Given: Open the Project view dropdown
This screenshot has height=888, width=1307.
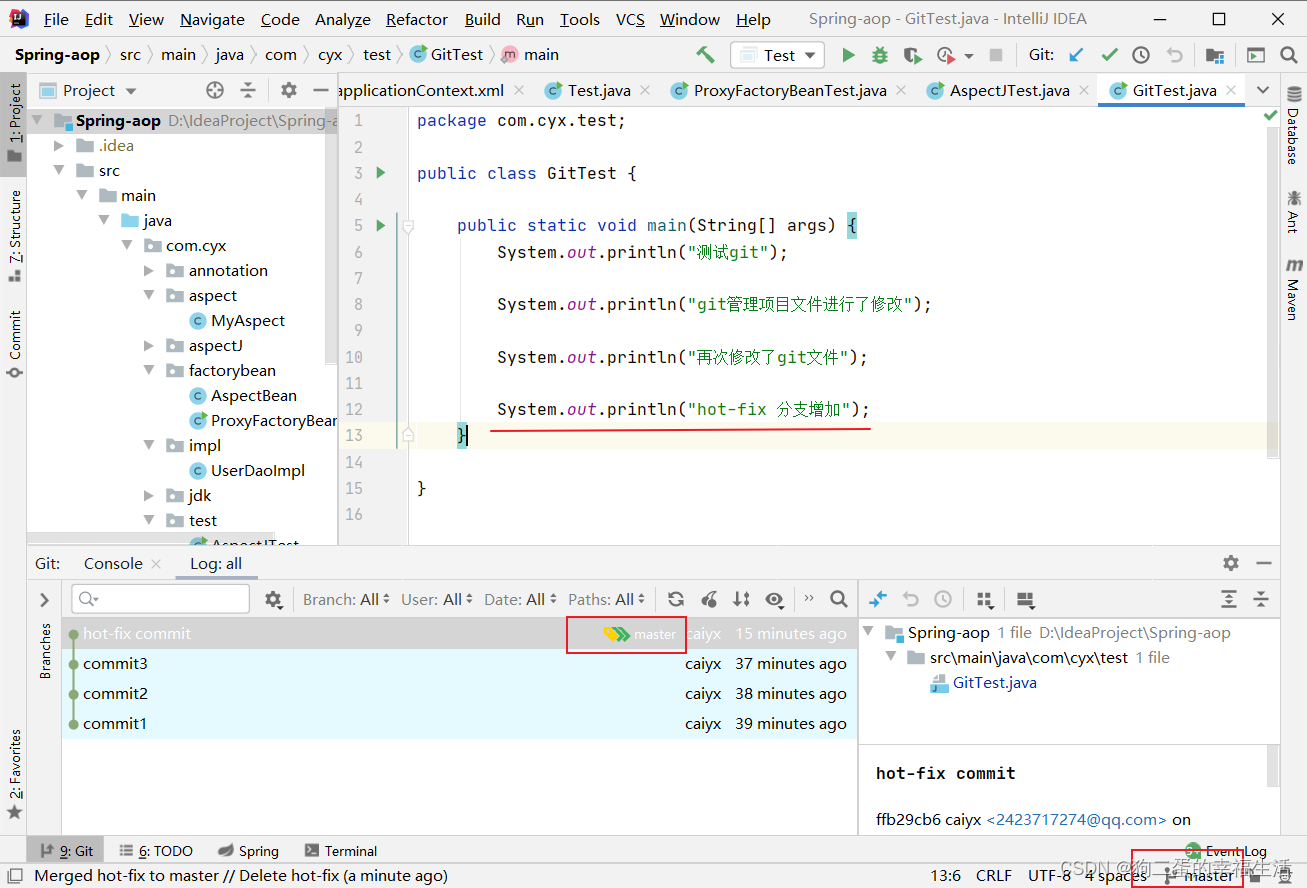Looking at the screenshot, I should [x=88, y=90].
